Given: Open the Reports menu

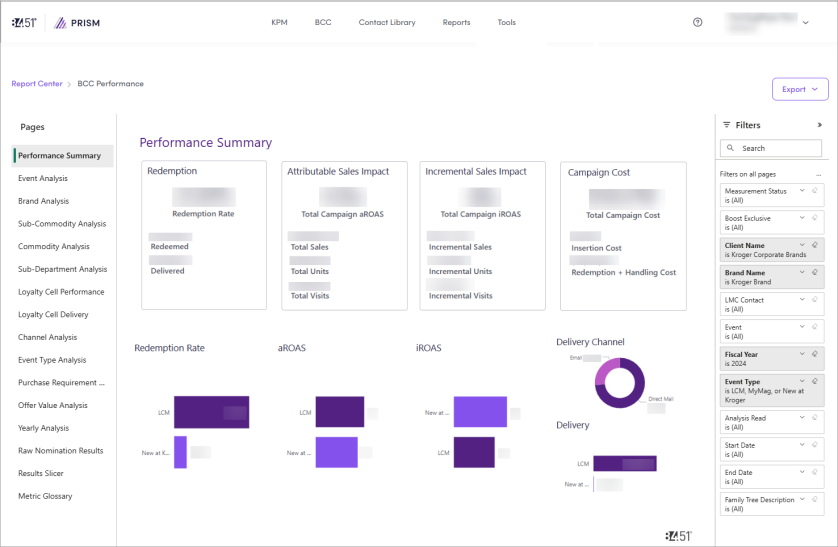Looking at the screenshot, I should tap(456, 22).
